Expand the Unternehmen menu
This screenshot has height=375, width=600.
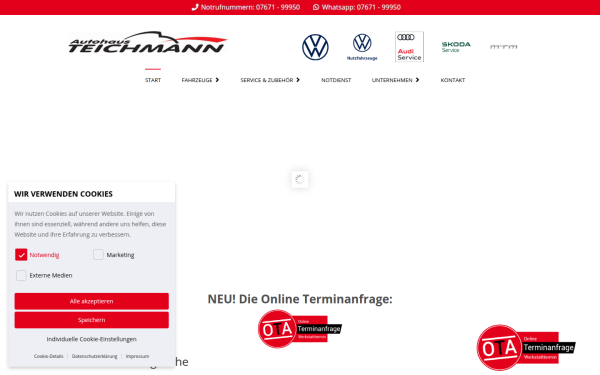point(395,80)
